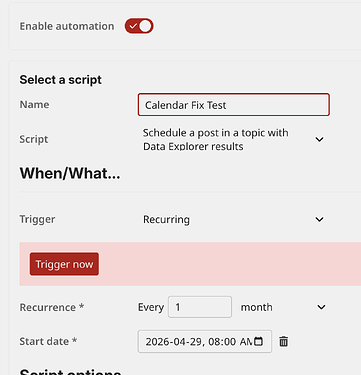Click the Recurrence interval number field

click(x=200, y=307)
